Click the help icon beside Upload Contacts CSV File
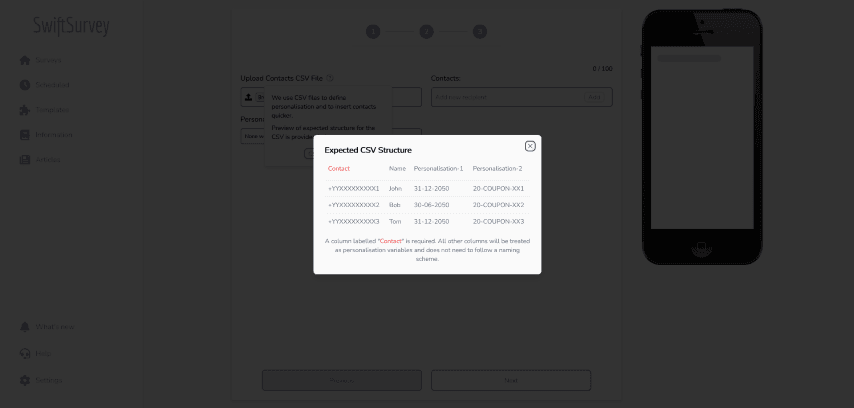Image resolution: width=854 pixels, height=408 pixels. click(330, 78)
